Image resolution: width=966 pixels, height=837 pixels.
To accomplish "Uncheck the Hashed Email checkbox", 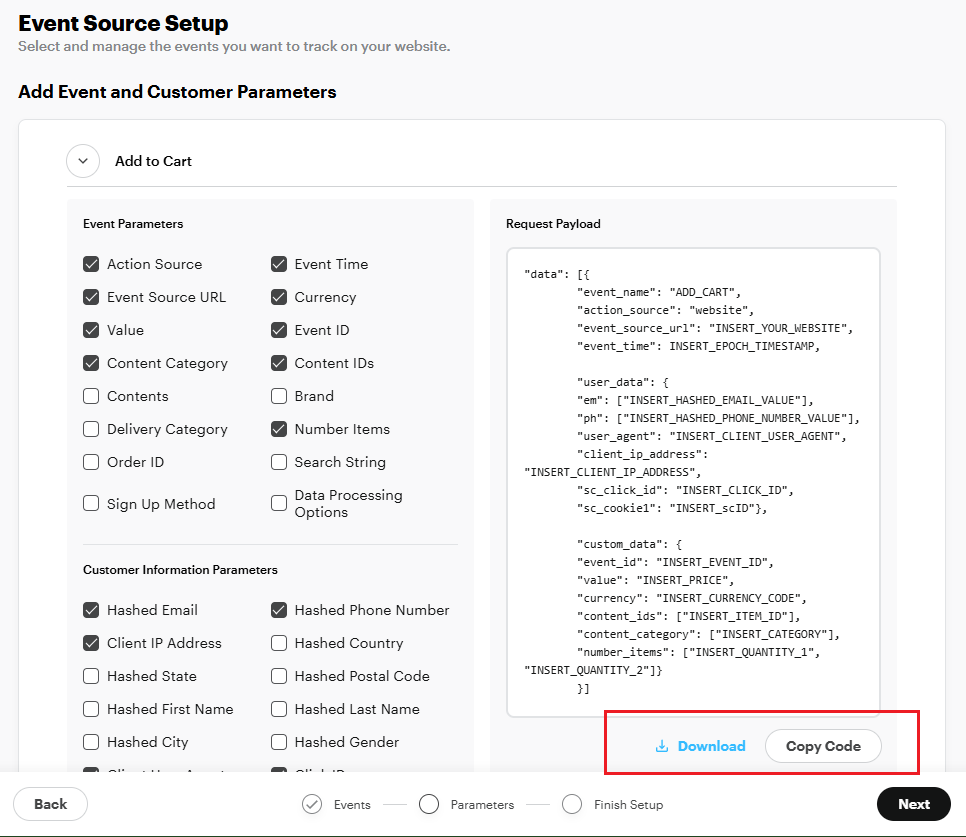I will 91,610.
